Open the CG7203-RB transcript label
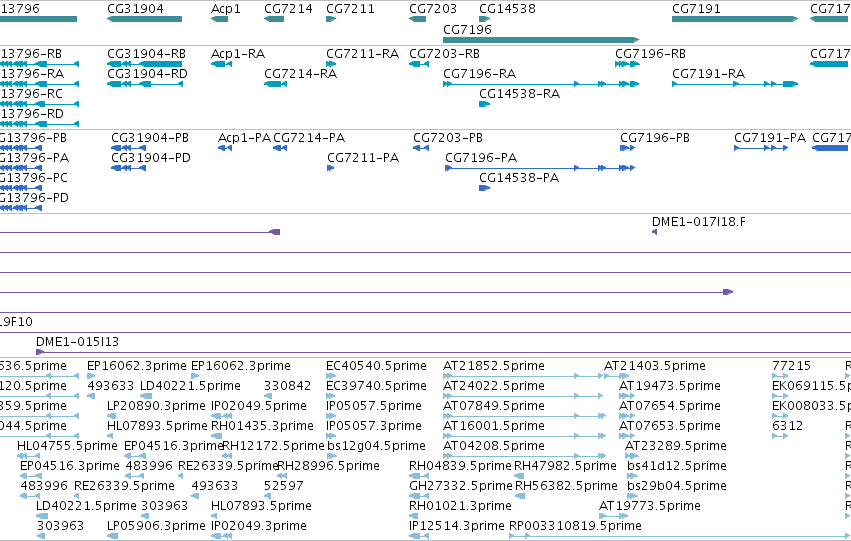Image resolution: width=851 pixels, height=541 pixels. (444, 54)
